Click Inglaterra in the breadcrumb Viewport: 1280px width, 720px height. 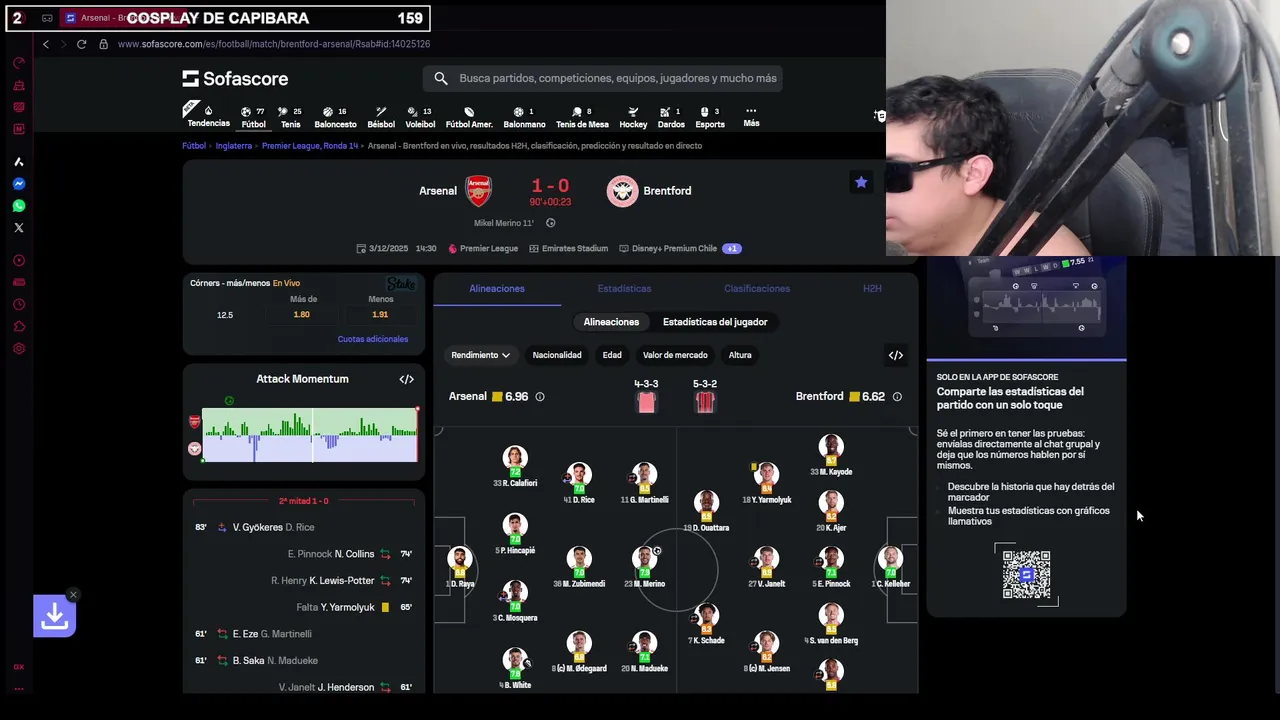click(233, 146)
